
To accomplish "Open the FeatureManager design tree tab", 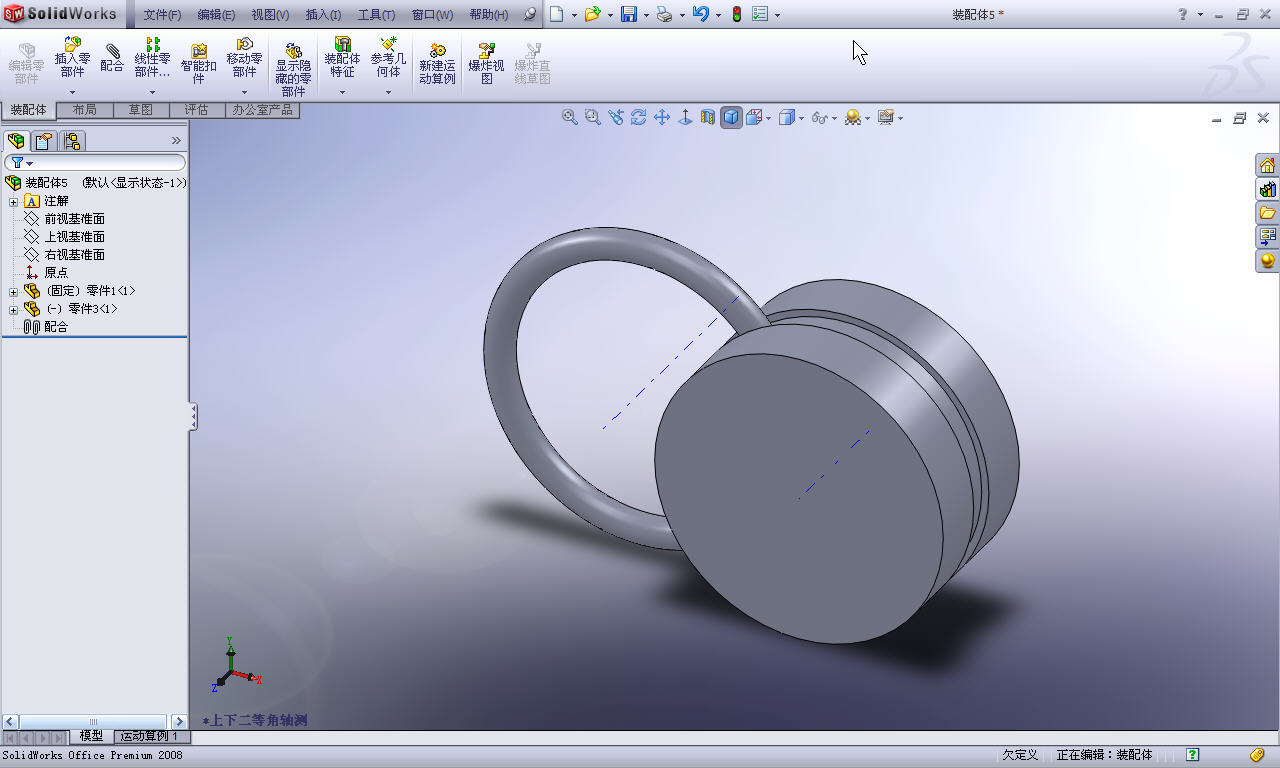I will (x=16, y=141).
